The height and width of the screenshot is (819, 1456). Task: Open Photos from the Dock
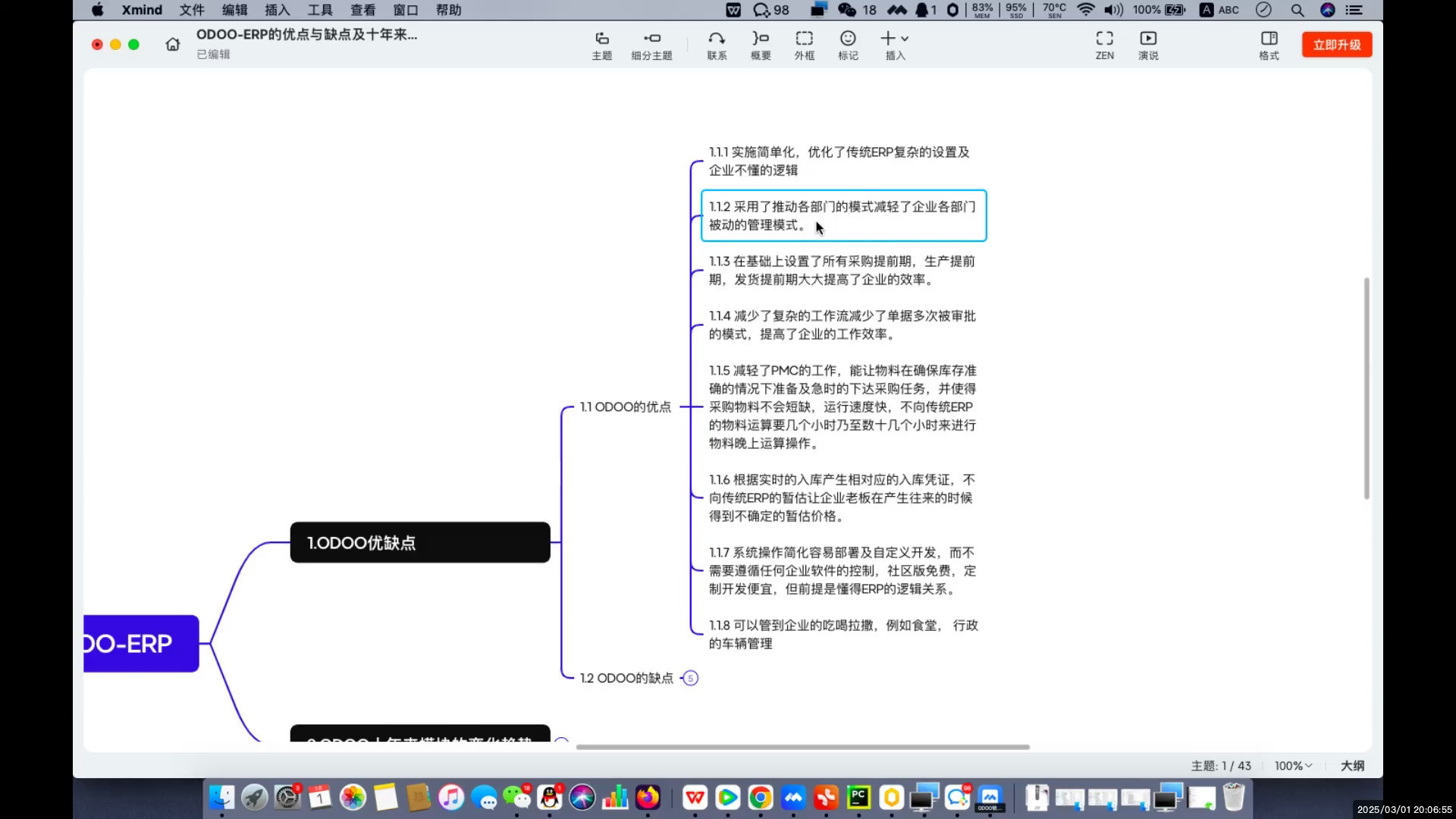(x=353, y=797)
